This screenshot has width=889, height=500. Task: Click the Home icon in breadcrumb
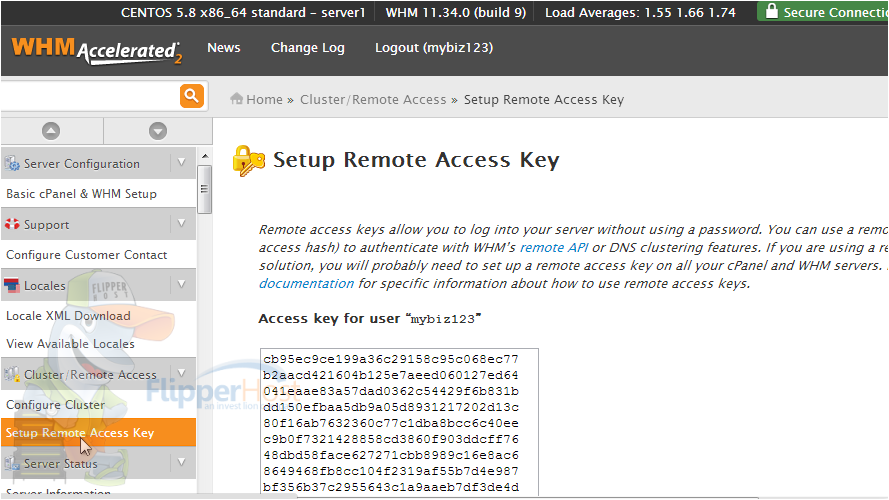click(236, 99)
